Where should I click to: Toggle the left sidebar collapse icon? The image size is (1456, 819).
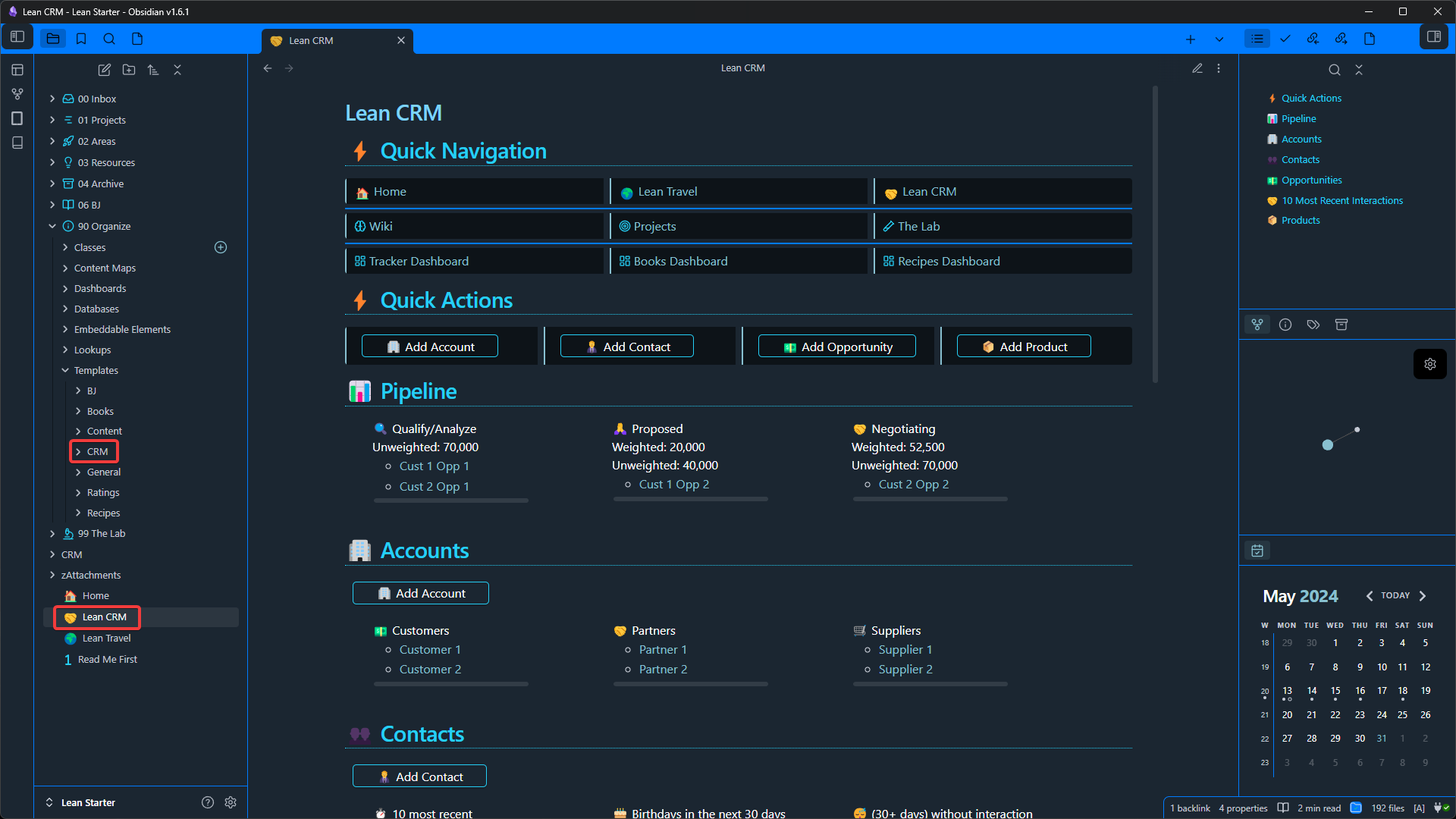click(x=17, y=37)
